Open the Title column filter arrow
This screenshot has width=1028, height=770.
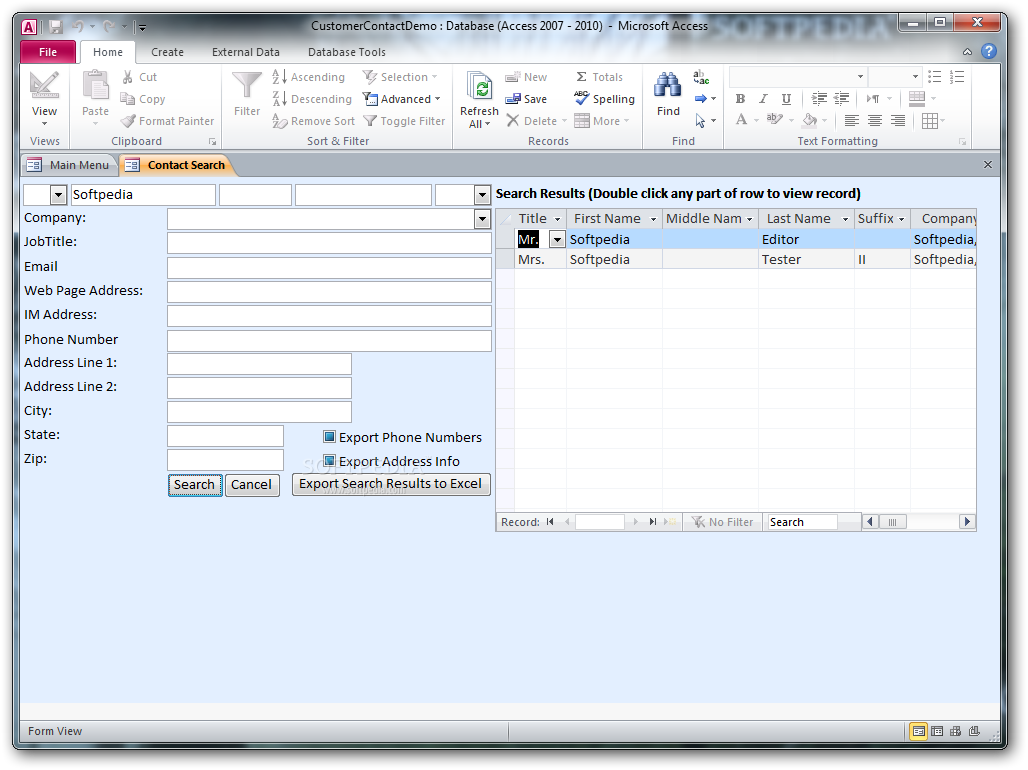click(x=558, y=219)
